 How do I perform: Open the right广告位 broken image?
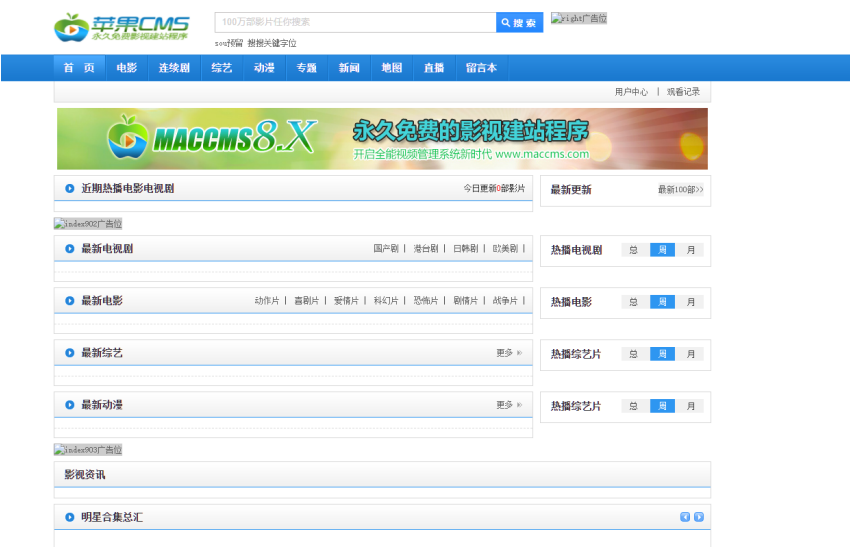tap(578, 18)
